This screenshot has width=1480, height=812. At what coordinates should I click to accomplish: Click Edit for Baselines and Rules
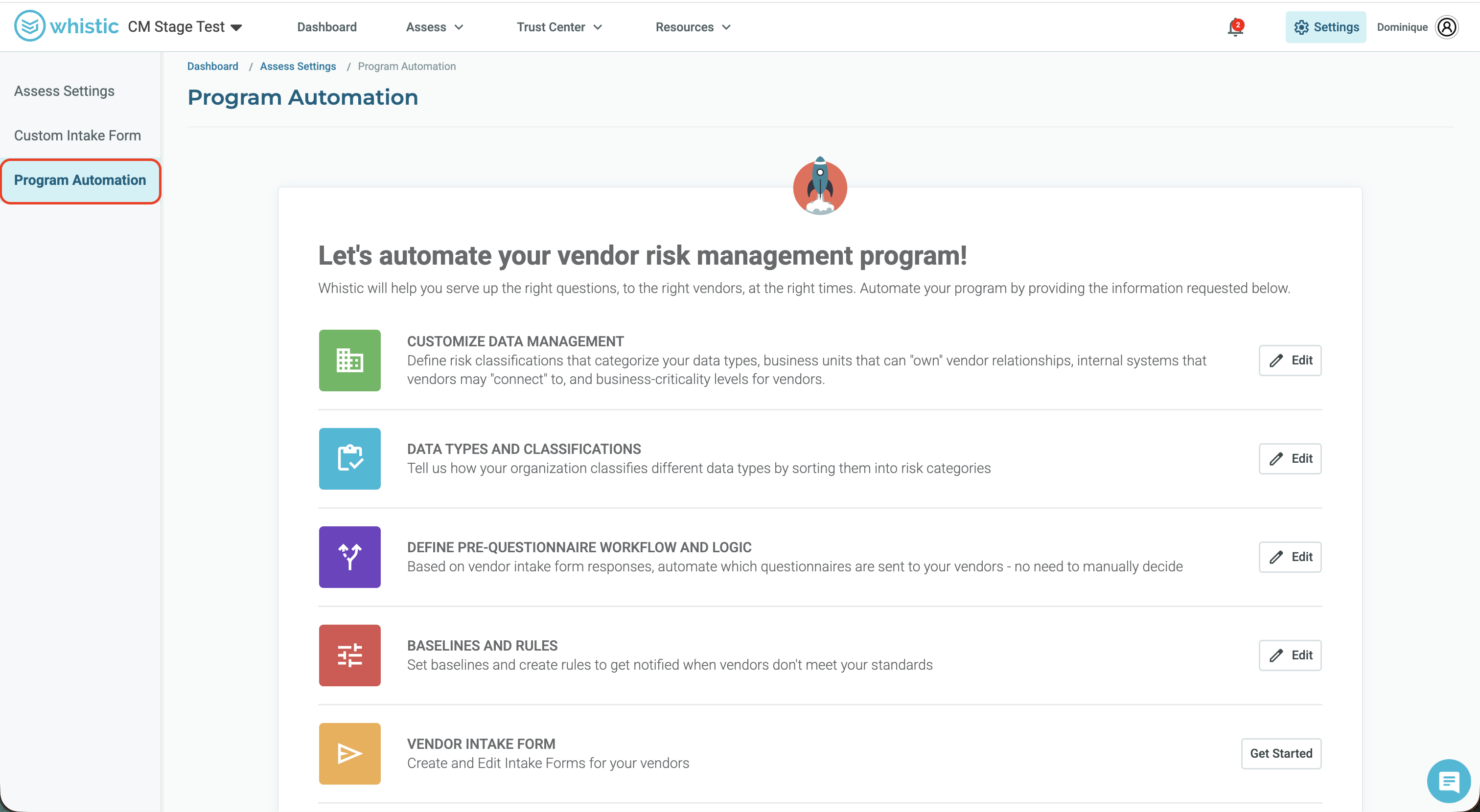click(1290, 654)
